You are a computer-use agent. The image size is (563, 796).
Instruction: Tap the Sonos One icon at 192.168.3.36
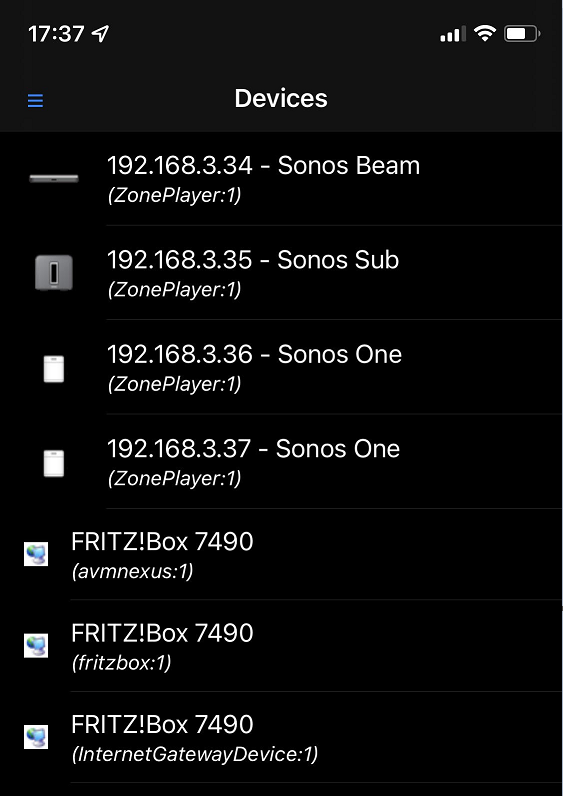tap(54, 369)
